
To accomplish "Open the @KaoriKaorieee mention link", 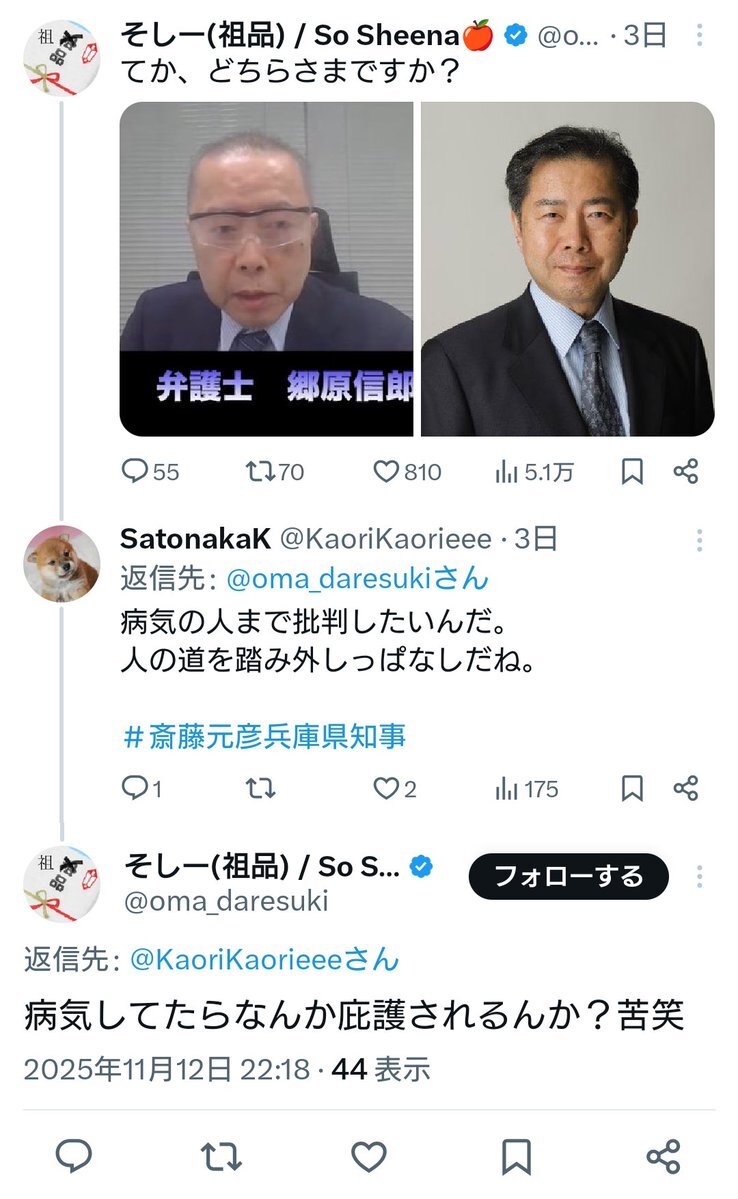I will pyautogui.click(x=264, y=960).
